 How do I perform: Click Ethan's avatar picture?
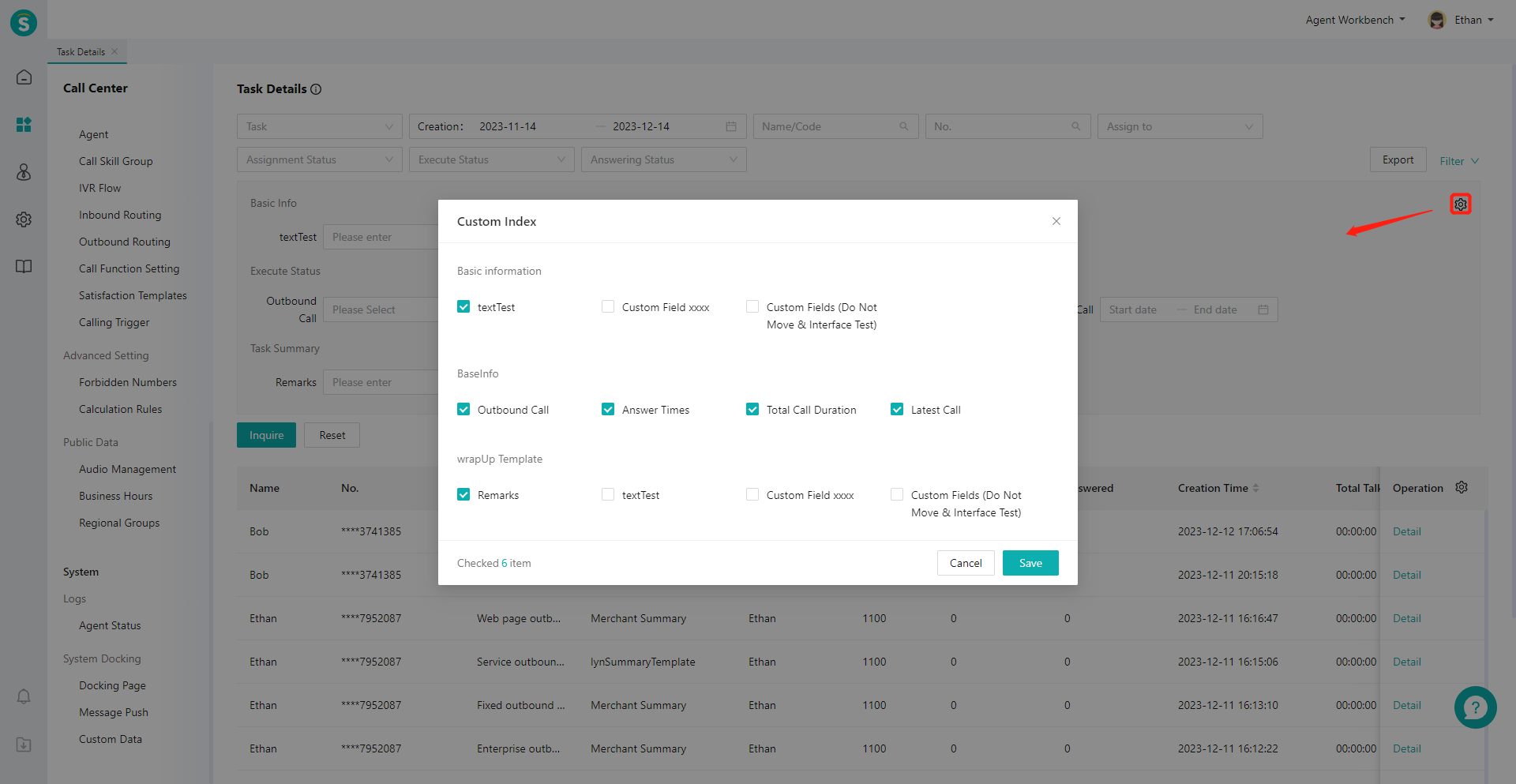click(1437, 20)
